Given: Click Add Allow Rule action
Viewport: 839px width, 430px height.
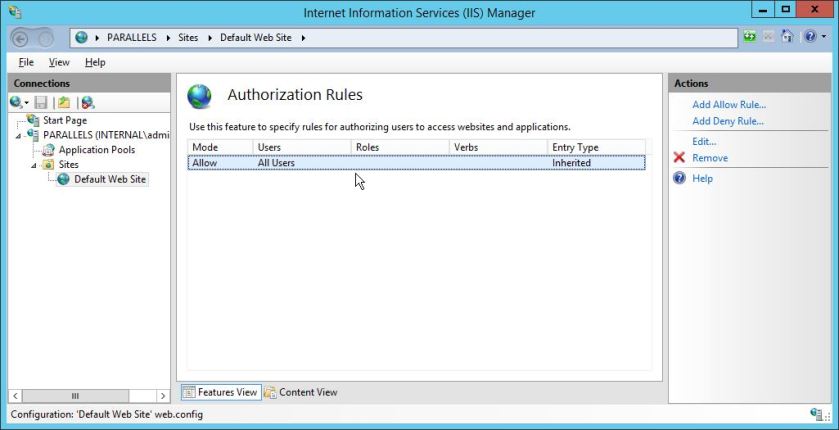Looking at the screenshot, I should (x=729, y=104).
